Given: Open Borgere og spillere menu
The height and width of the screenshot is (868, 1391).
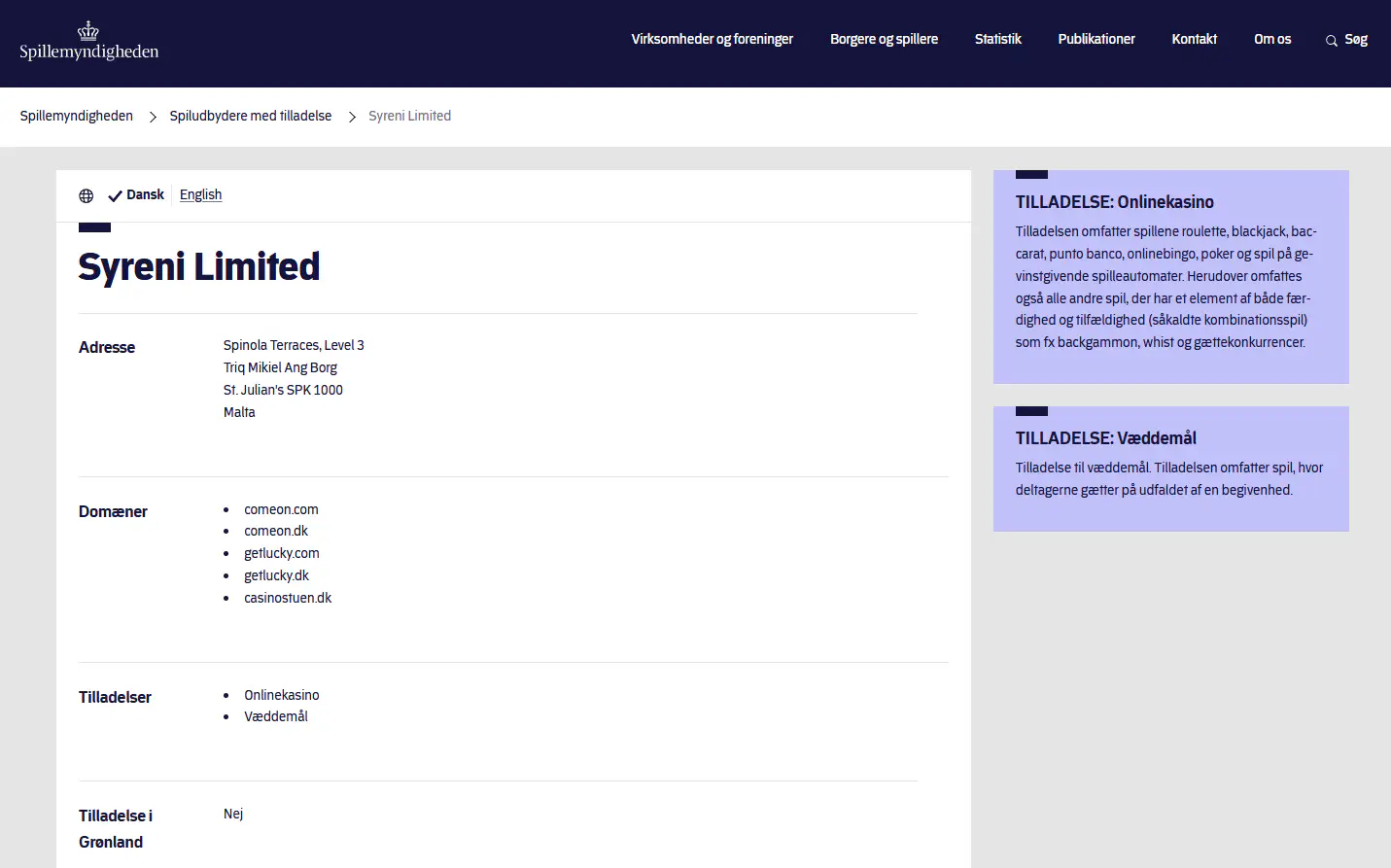Looking at the screenshot, I should [x=884, y=39].
